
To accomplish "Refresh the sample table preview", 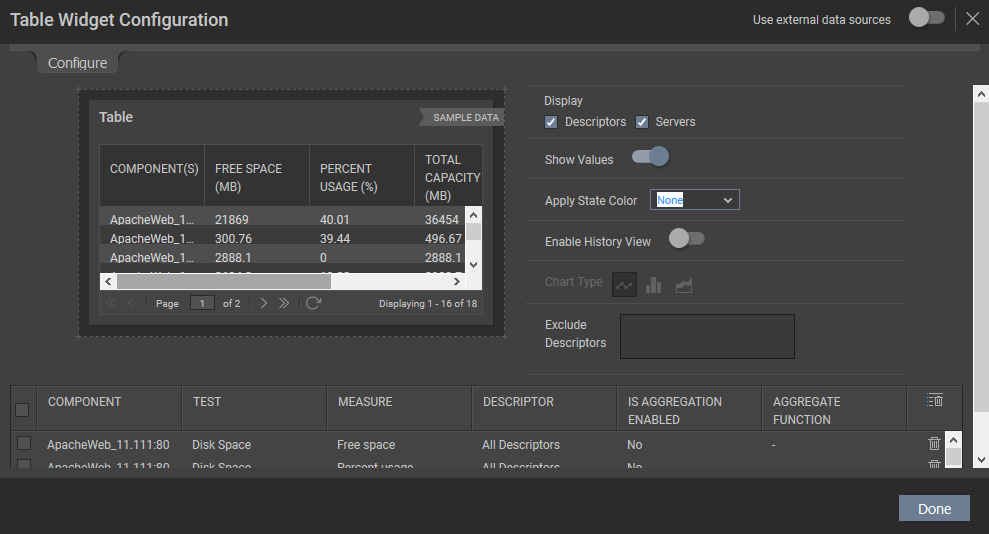I will pyautogui.click(x=313, y=303).
